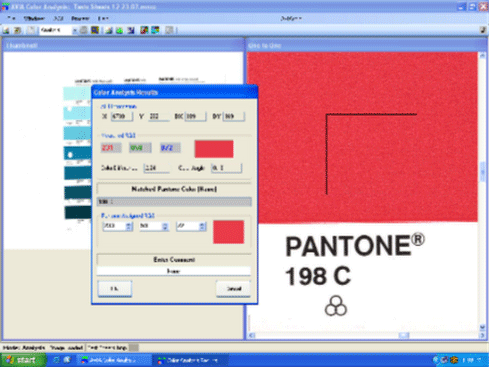Click the cyan multicolor toolbar icon

(x=155, y=30)
